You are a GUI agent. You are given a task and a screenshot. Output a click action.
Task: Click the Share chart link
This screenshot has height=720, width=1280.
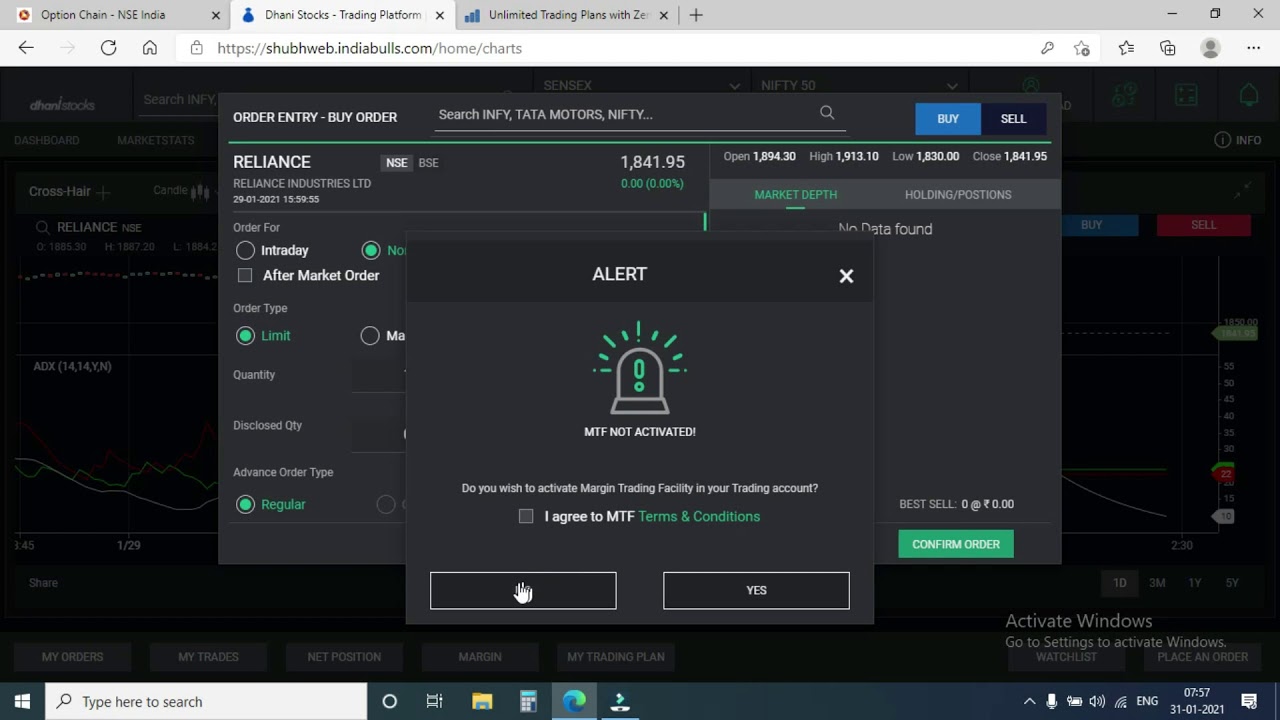(x=43, y=583)
